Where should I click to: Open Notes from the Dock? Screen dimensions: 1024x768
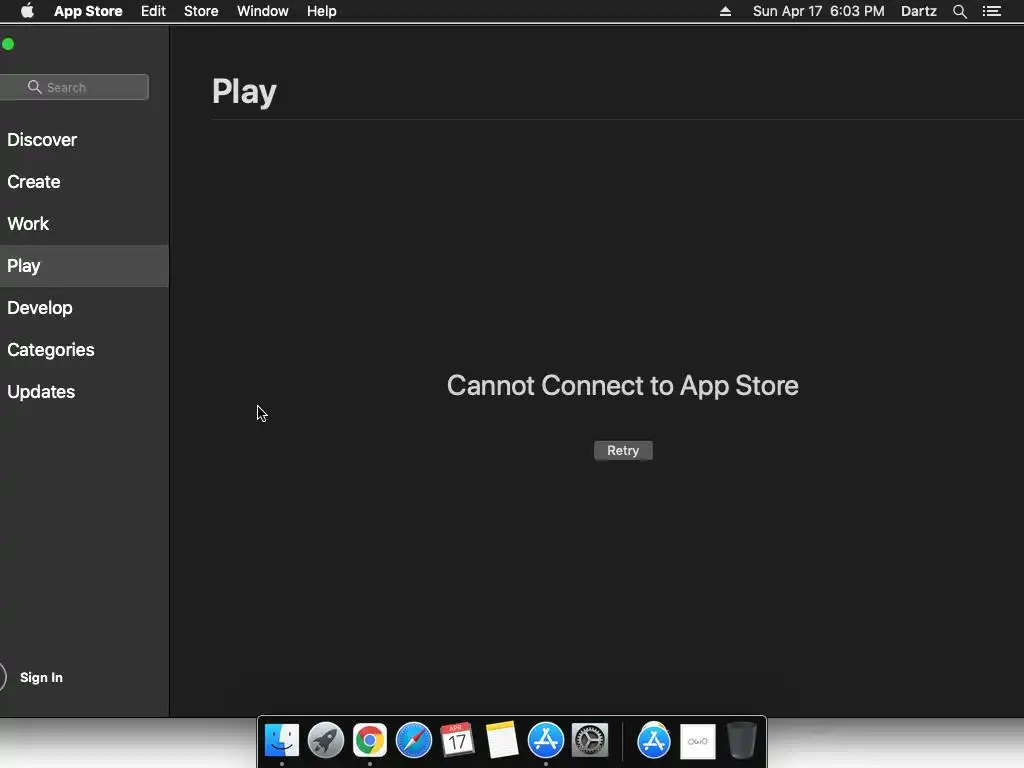(x=502, y=740)
